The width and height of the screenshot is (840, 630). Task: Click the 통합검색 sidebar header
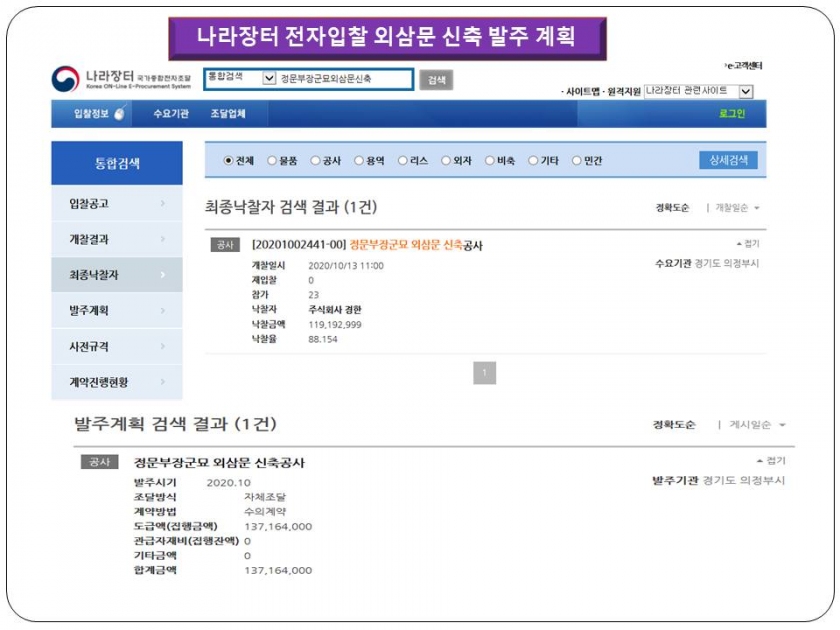(117, 163)
